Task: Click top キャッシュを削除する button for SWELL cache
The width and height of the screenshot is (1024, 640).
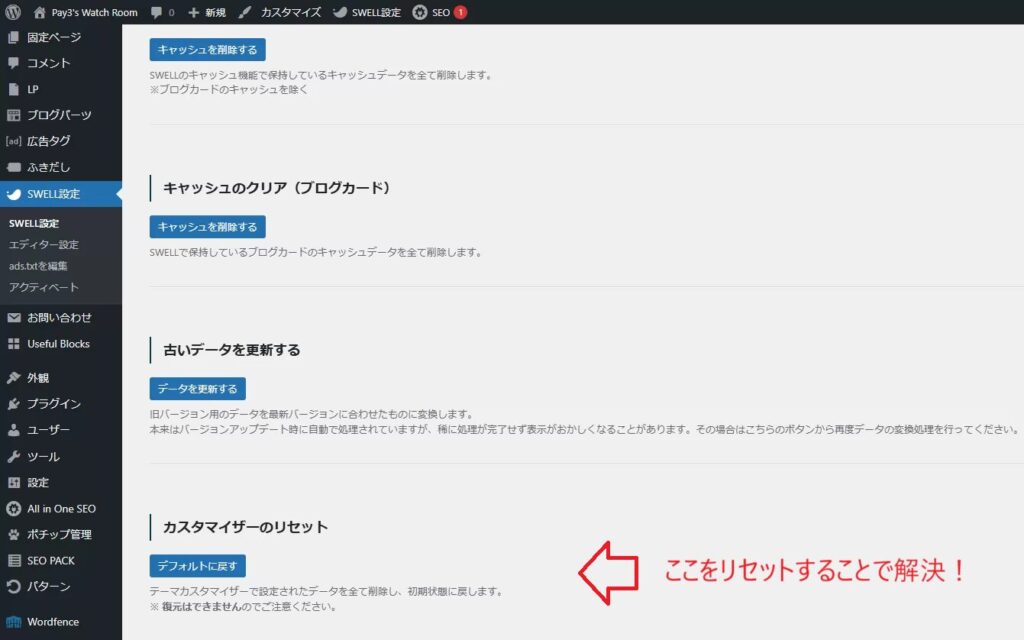Action: pos(208,50)
